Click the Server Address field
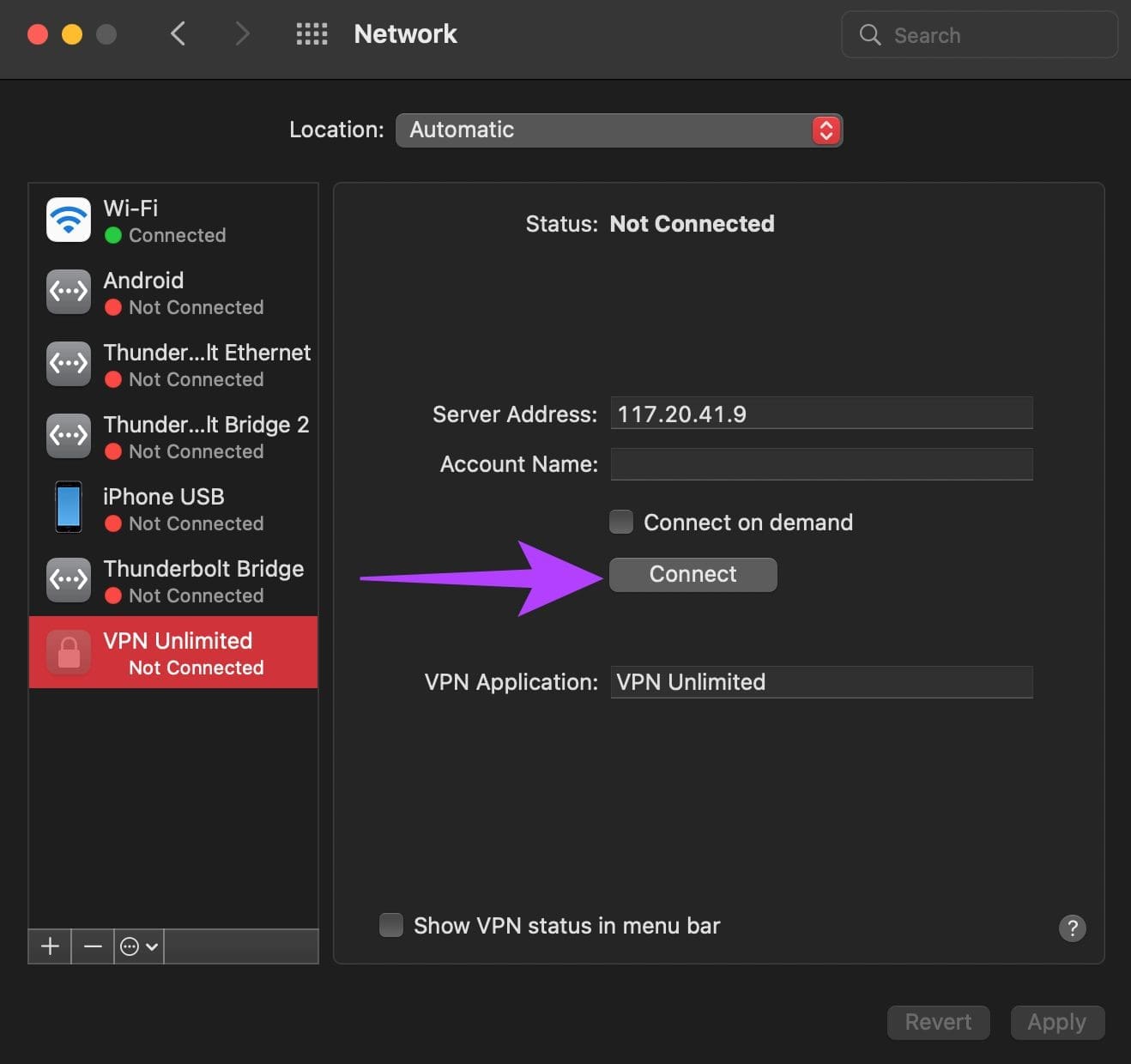 point(820,414)
